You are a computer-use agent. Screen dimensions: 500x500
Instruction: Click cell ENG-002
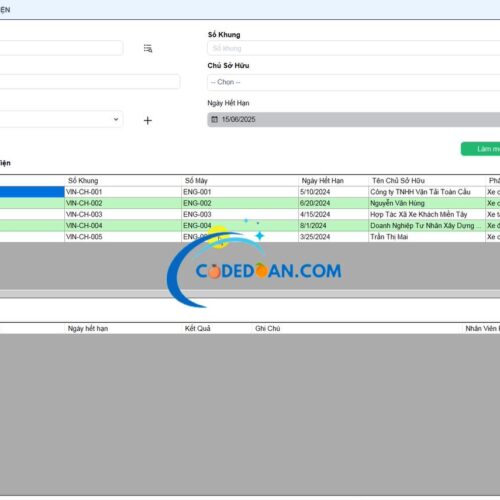(240, 203)
